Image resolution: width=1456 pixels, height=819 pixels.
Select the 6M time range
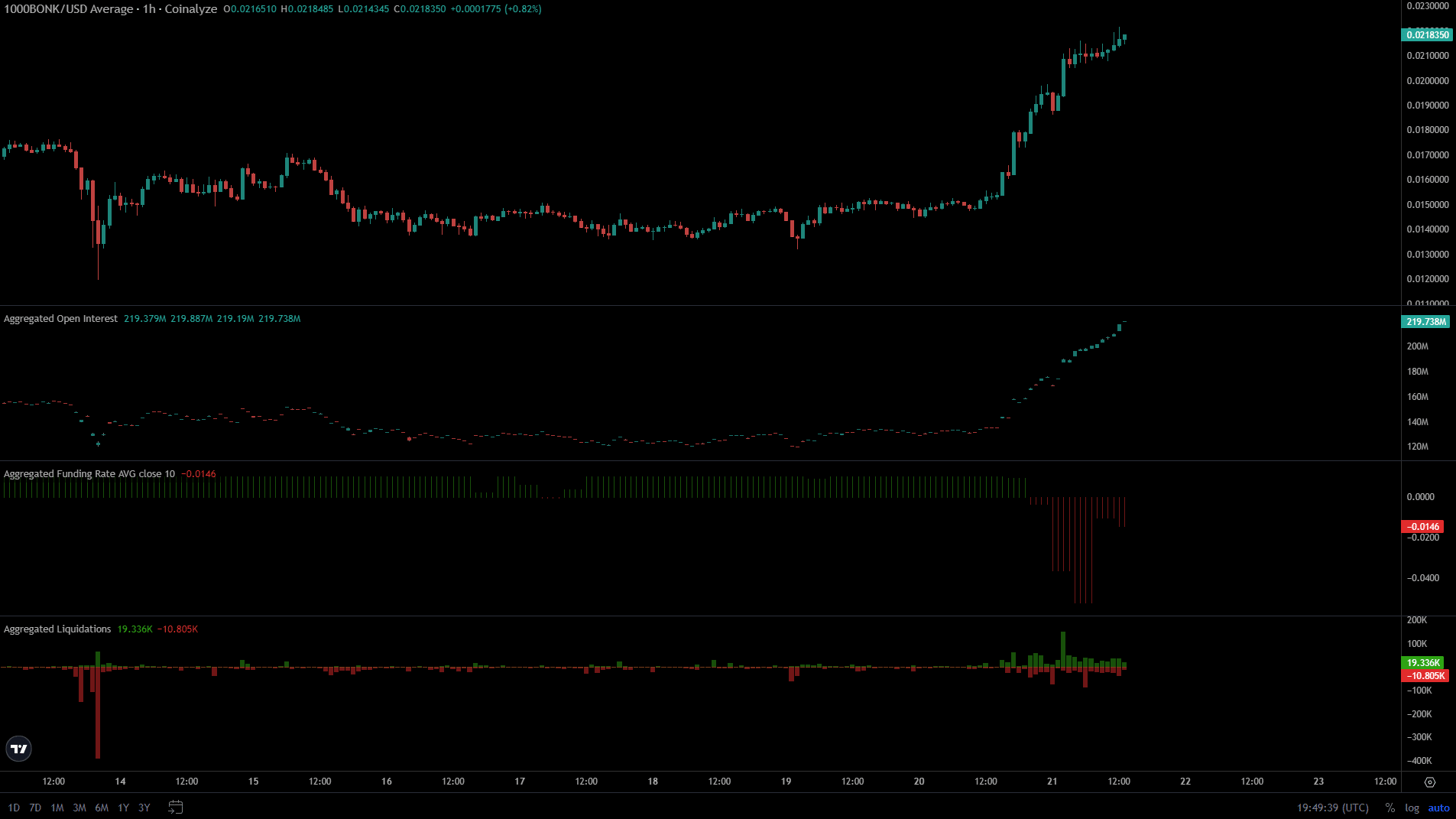coord(102,808)
